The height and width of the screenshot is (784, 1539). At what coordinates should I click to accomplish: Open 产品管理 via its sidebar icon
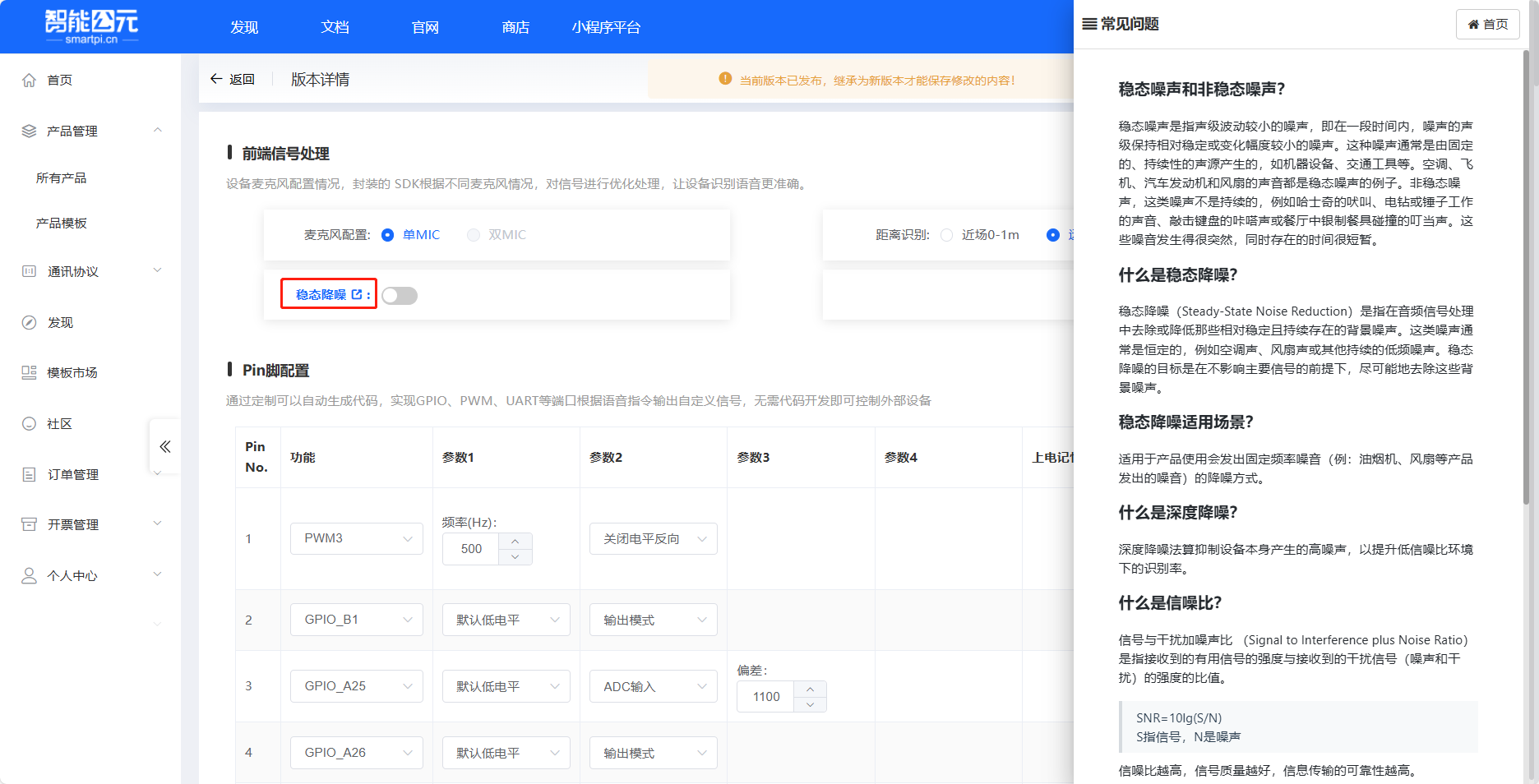click(30, 131)
